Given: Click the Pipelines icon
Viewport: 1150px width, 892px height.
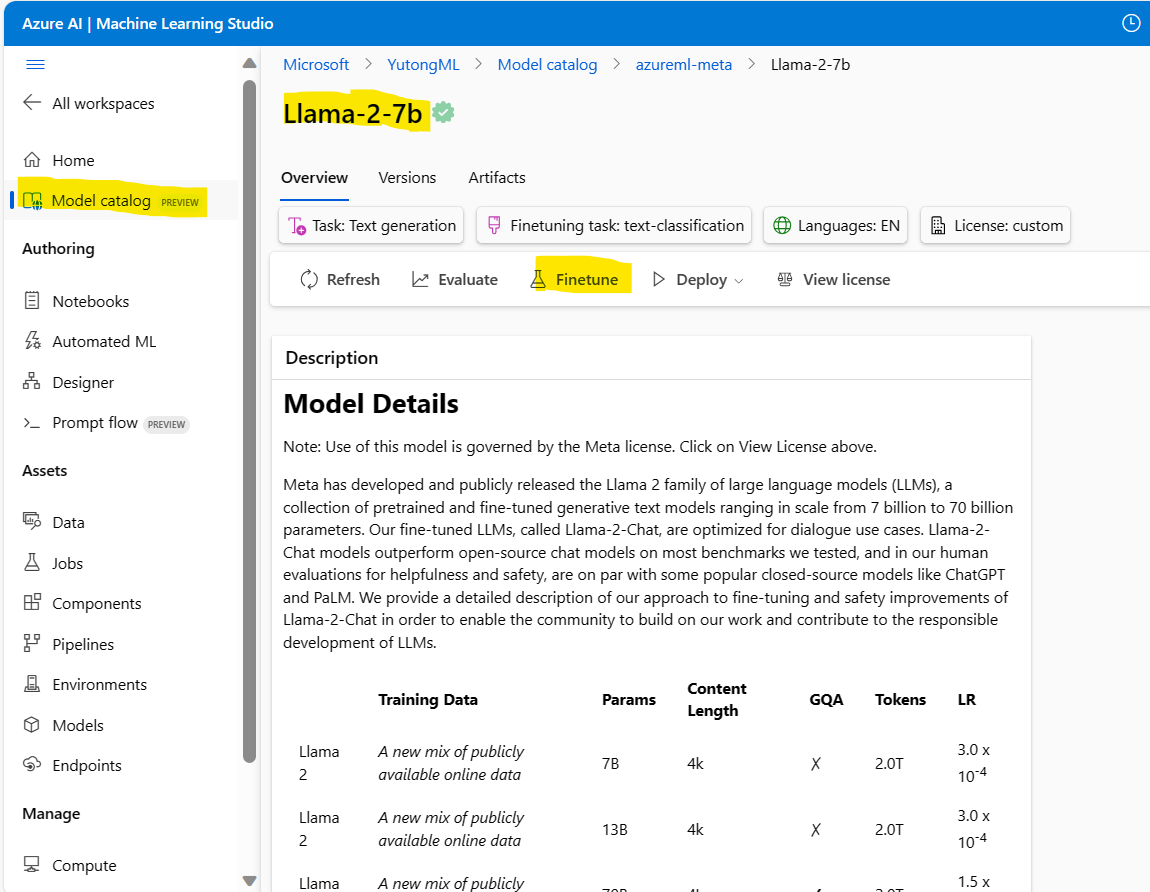Looking at the screenshot, I should [32, 643].
